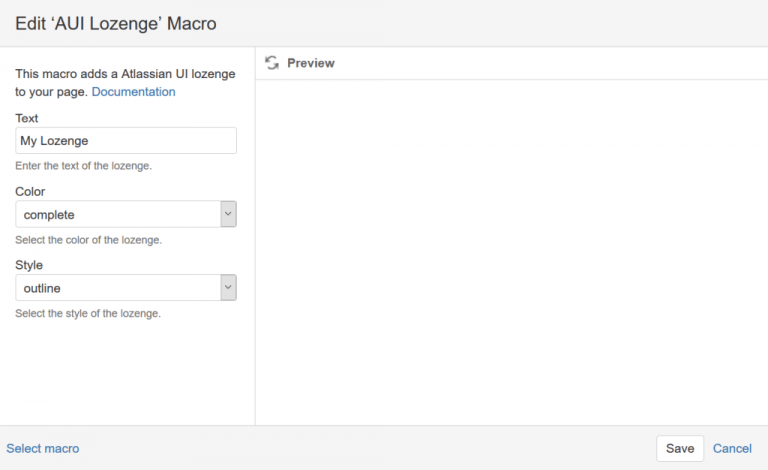Open the Style dropdown showing 'outline'
The width and height of the screenshot is (768, 470).
118,288
